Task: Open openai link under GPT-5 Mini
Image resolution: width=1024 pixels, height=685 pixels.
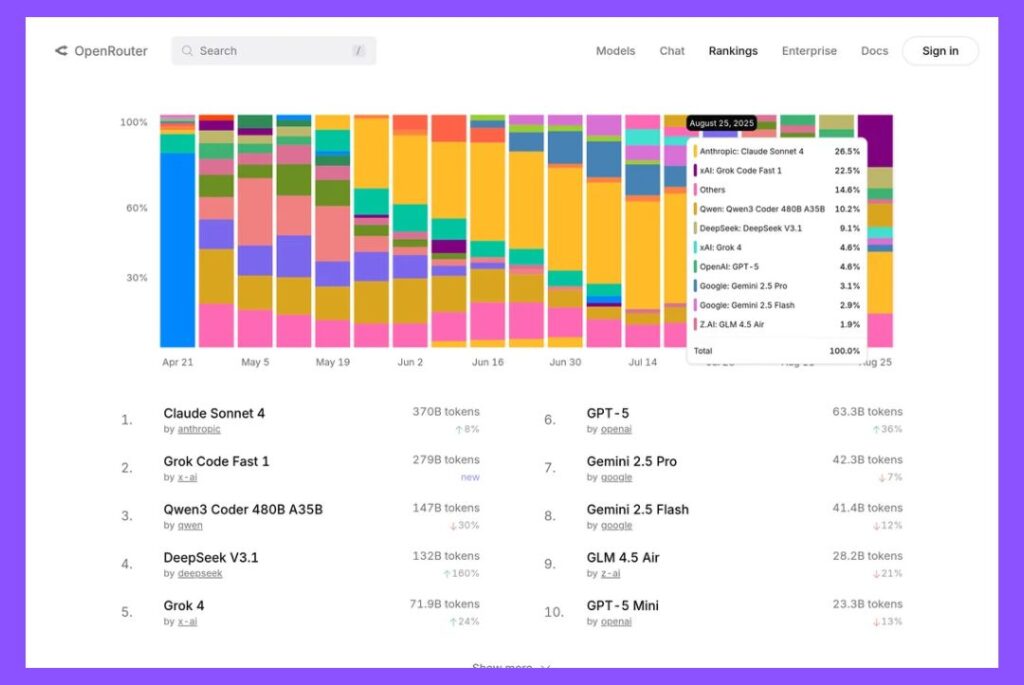Action: pos(616,622)
